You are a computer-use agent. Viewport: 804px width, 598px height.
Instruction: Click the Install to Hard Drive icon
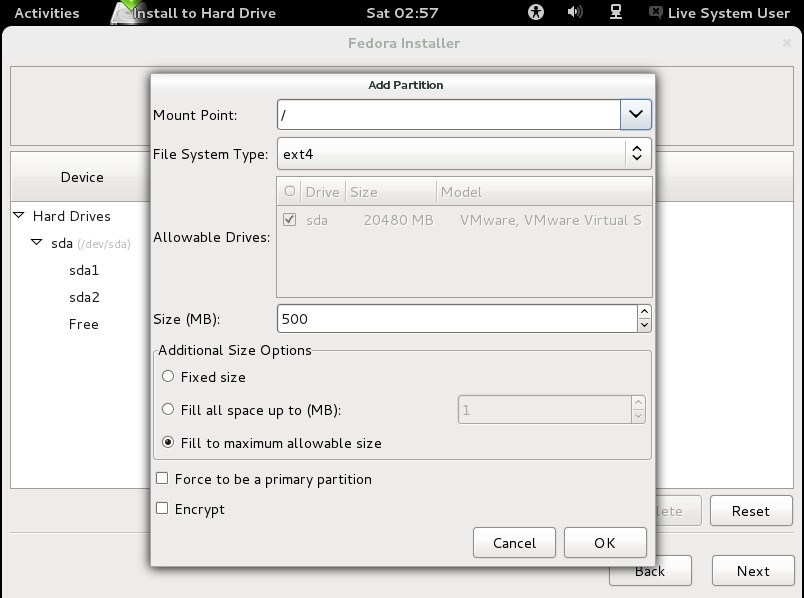tap(124, 13)
